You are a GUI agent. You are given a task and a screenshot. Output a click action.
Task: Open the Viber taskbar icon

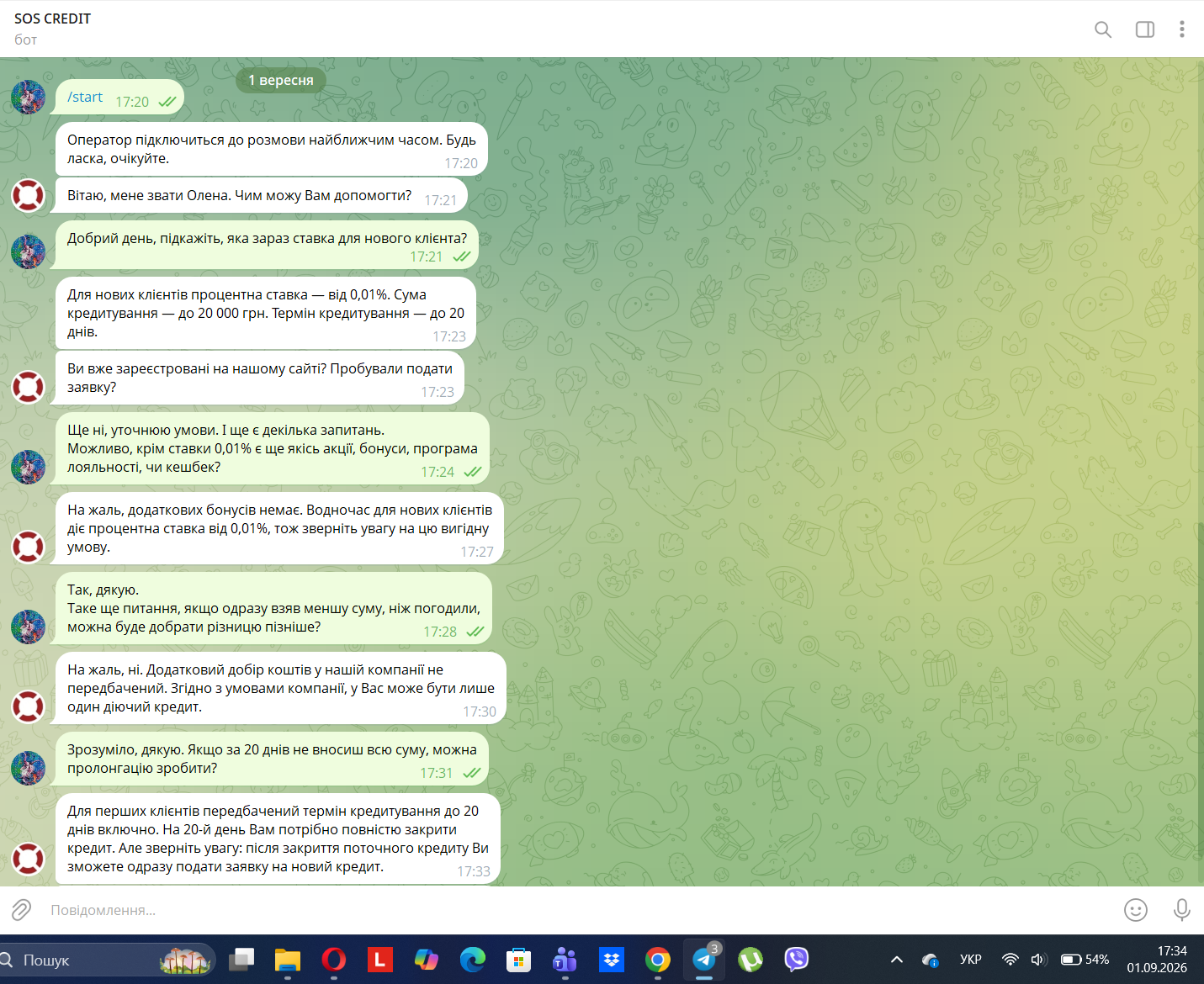click(796, 960)
